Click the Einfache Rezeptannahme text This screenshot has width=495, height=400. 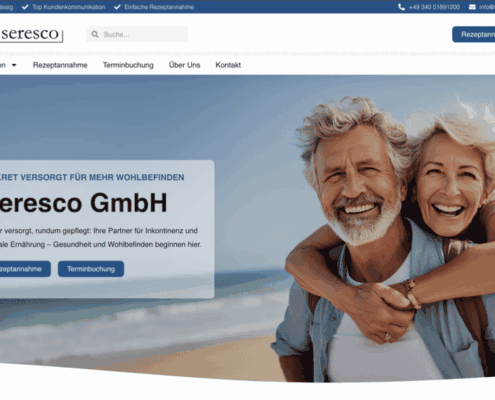159,7
